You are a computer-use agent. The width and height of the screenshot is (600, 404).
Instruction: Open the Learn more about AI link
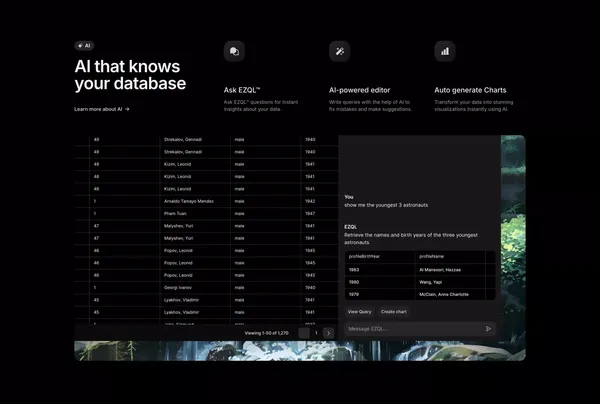pyautogui.click(x=102, y=109)
